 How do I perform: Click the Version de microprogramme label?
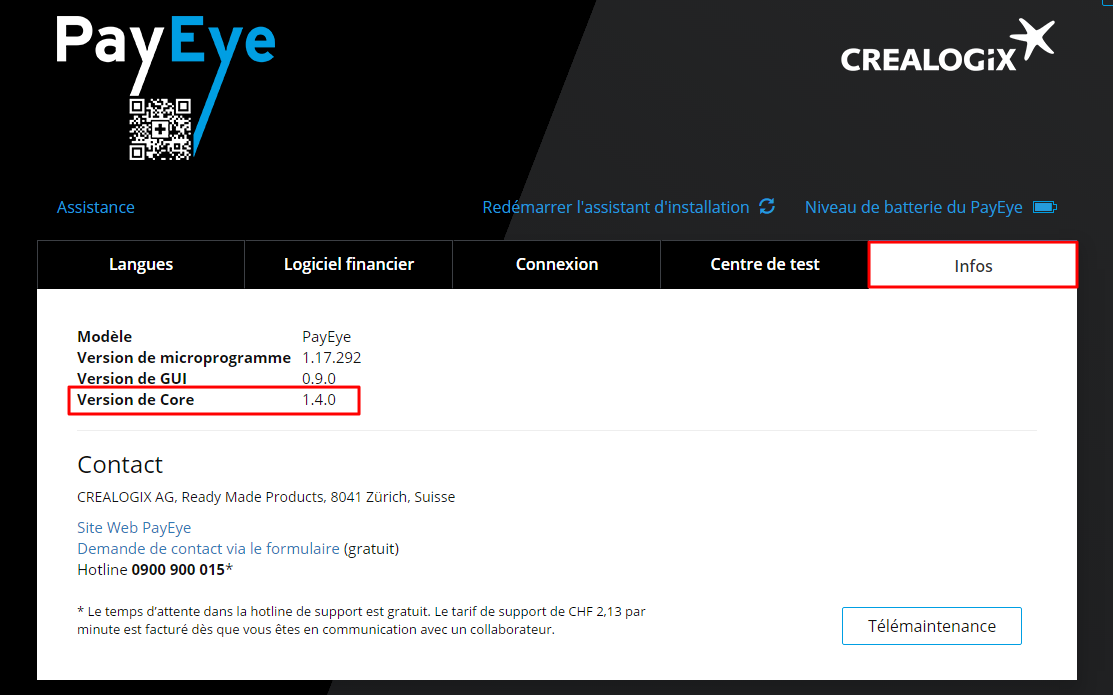[x=184, y=358]
